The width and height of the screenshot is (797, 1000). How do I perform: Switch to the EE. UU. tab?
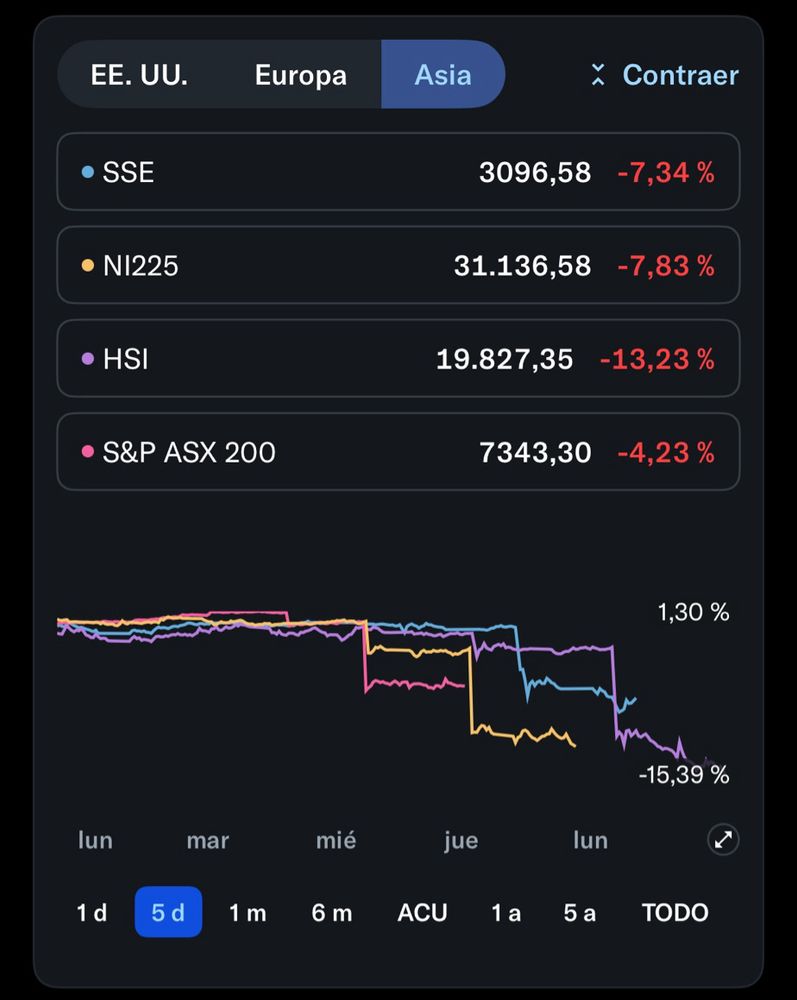click(139, 75)
